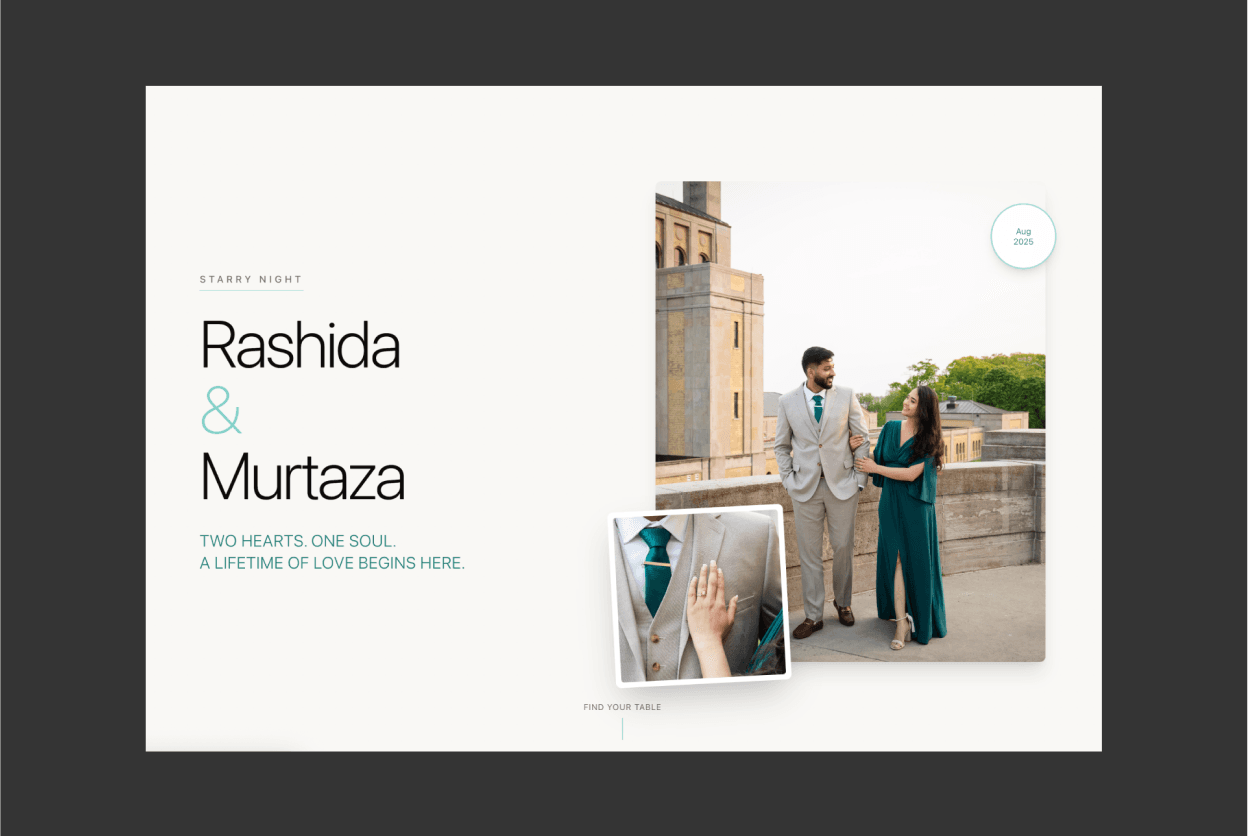Open the small inset photo thumbnail
Image resolution: width=1248 pixels, height=838 pixels.
(700, 596)
